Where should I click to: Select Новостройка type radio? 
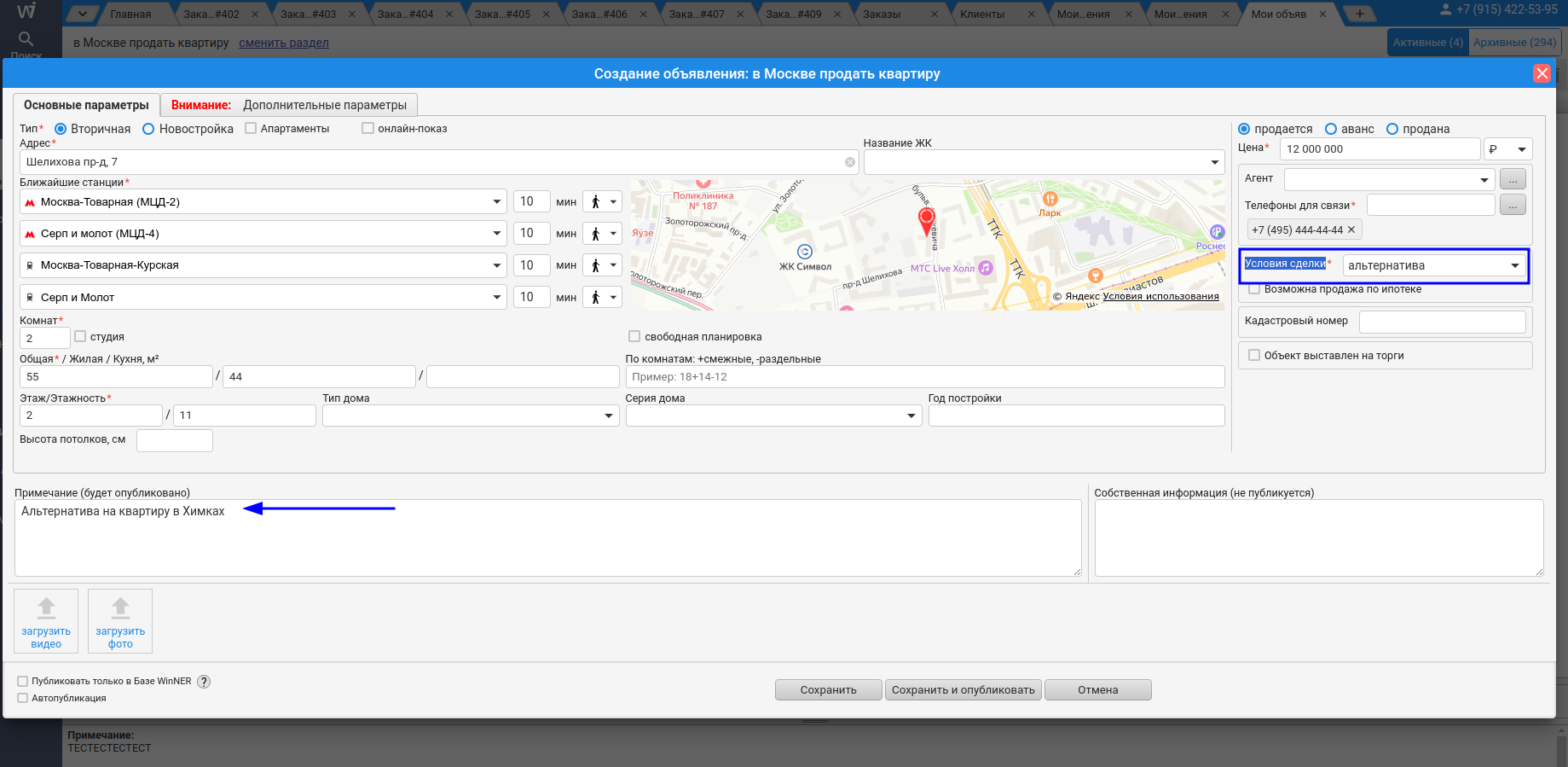tap(148, 129)
